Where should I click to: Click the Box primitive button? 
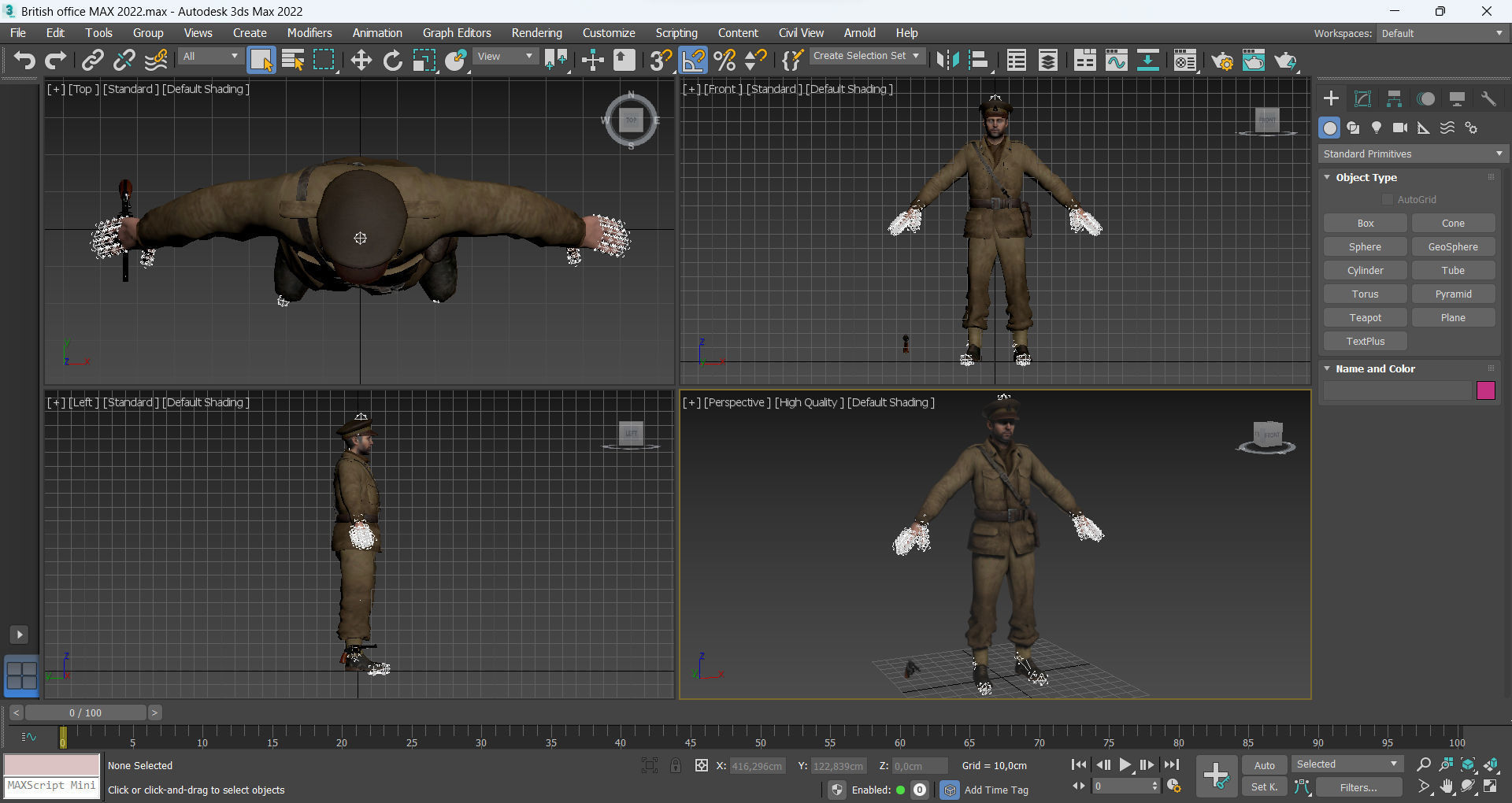1366,224
